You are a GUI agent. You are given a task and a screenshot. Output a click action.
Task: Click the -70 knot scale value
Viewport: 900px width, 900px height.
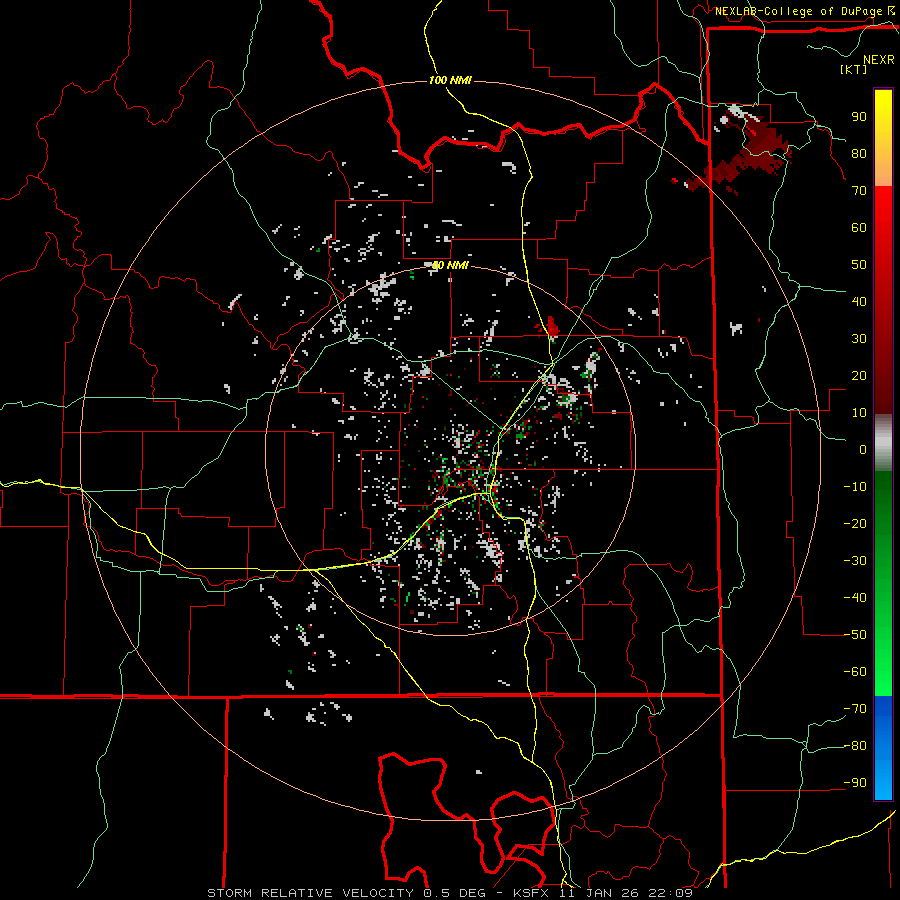pos(855,709)
